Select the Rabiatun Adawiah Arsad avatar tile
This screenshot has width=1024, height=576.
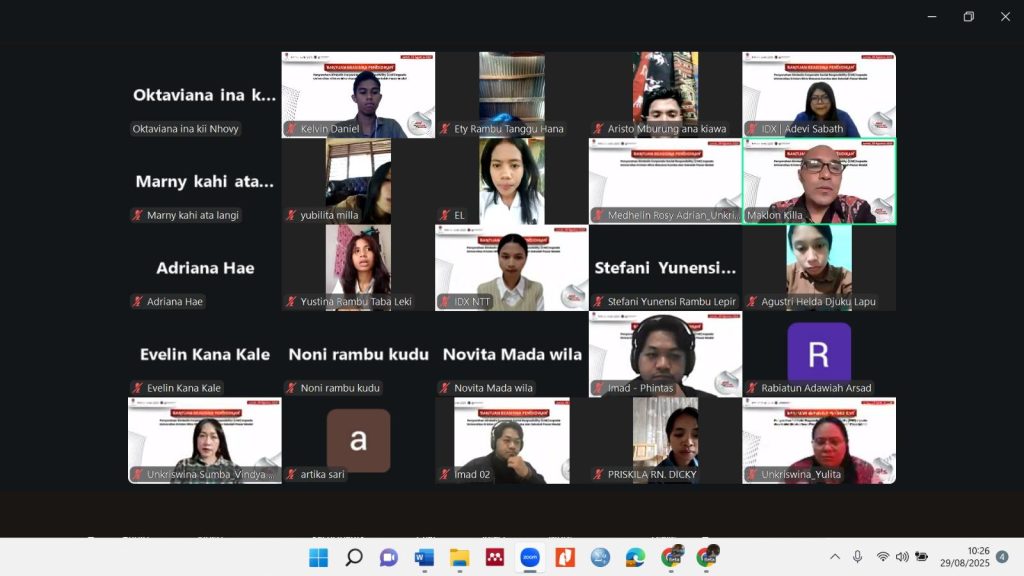pos(819,354)
